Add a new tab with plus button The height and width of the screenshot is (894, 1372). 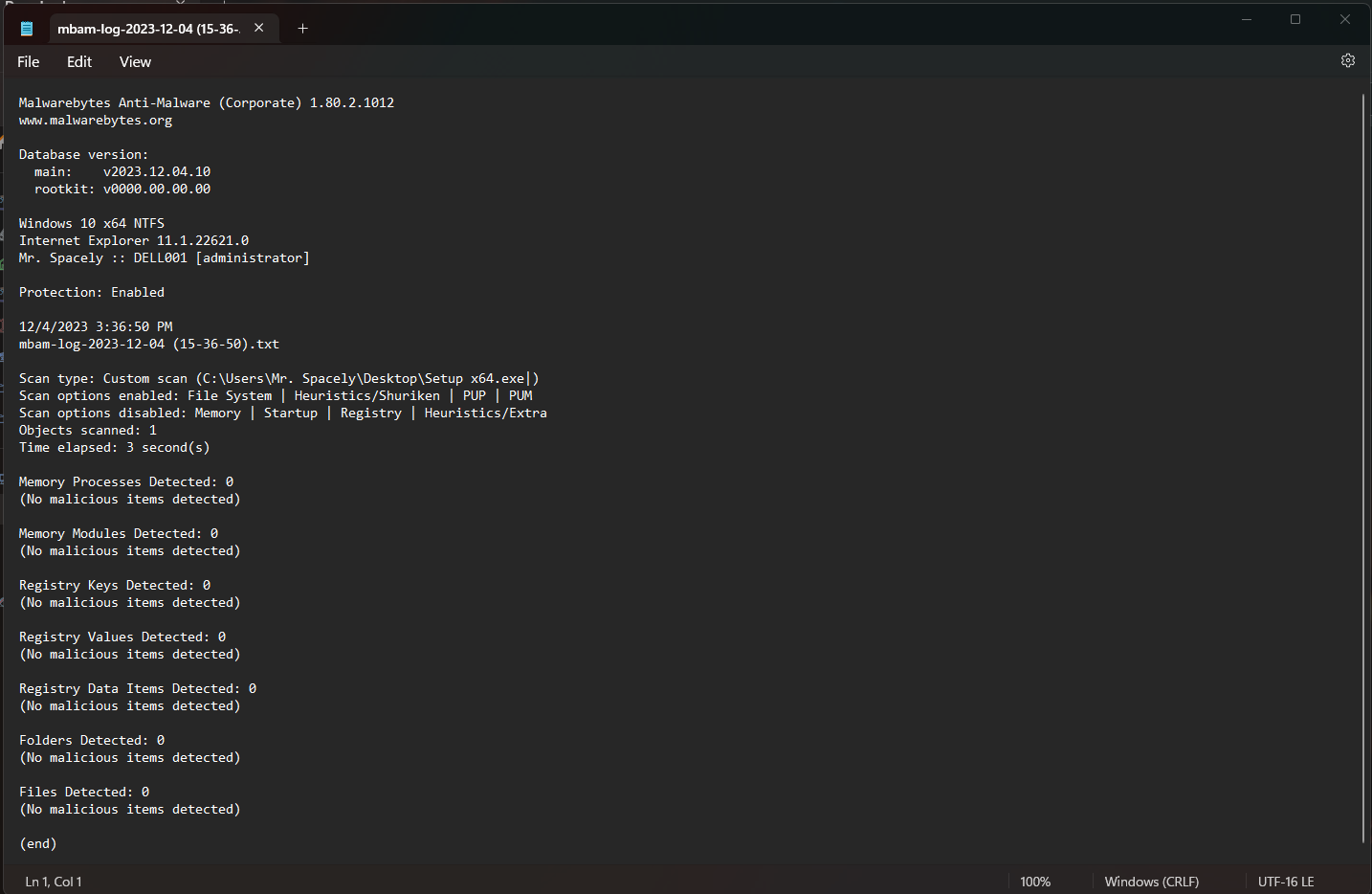[302, 28]
